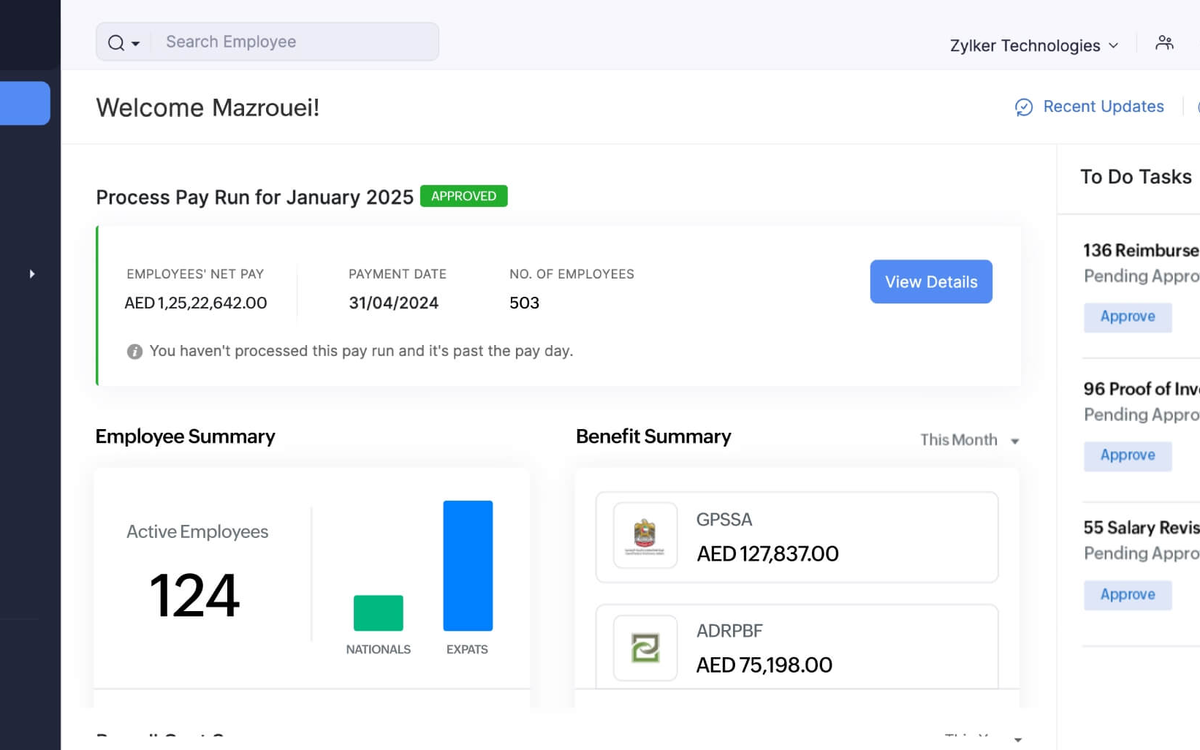This screenshot has height=750, width=1200.
Task: Click the ADRPBF green logo
Action: click(x=646, y=649)
